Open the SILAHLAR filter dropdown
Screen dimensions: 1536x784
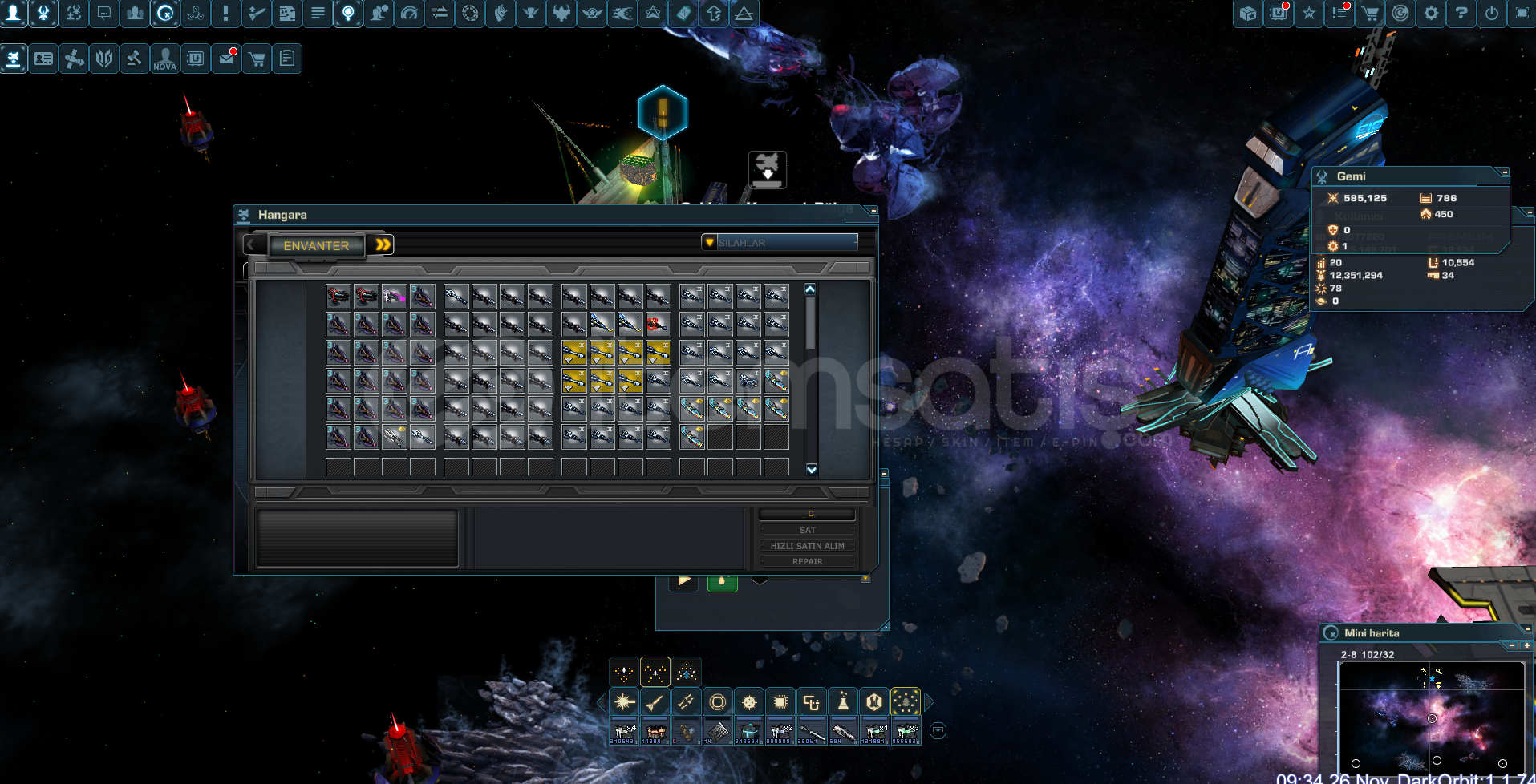pos(779,242)
